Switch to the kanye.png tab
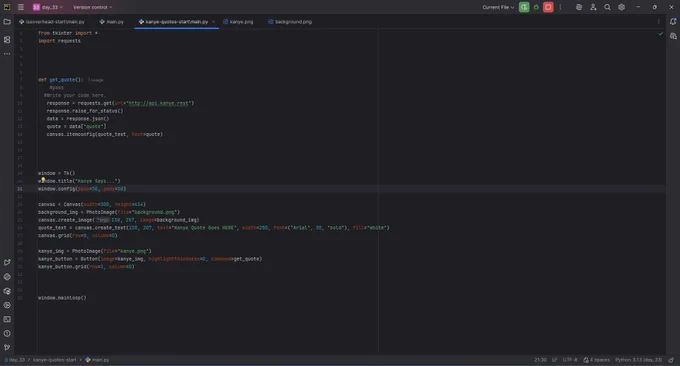Viewport: 680px width, 366px height. 238,22
